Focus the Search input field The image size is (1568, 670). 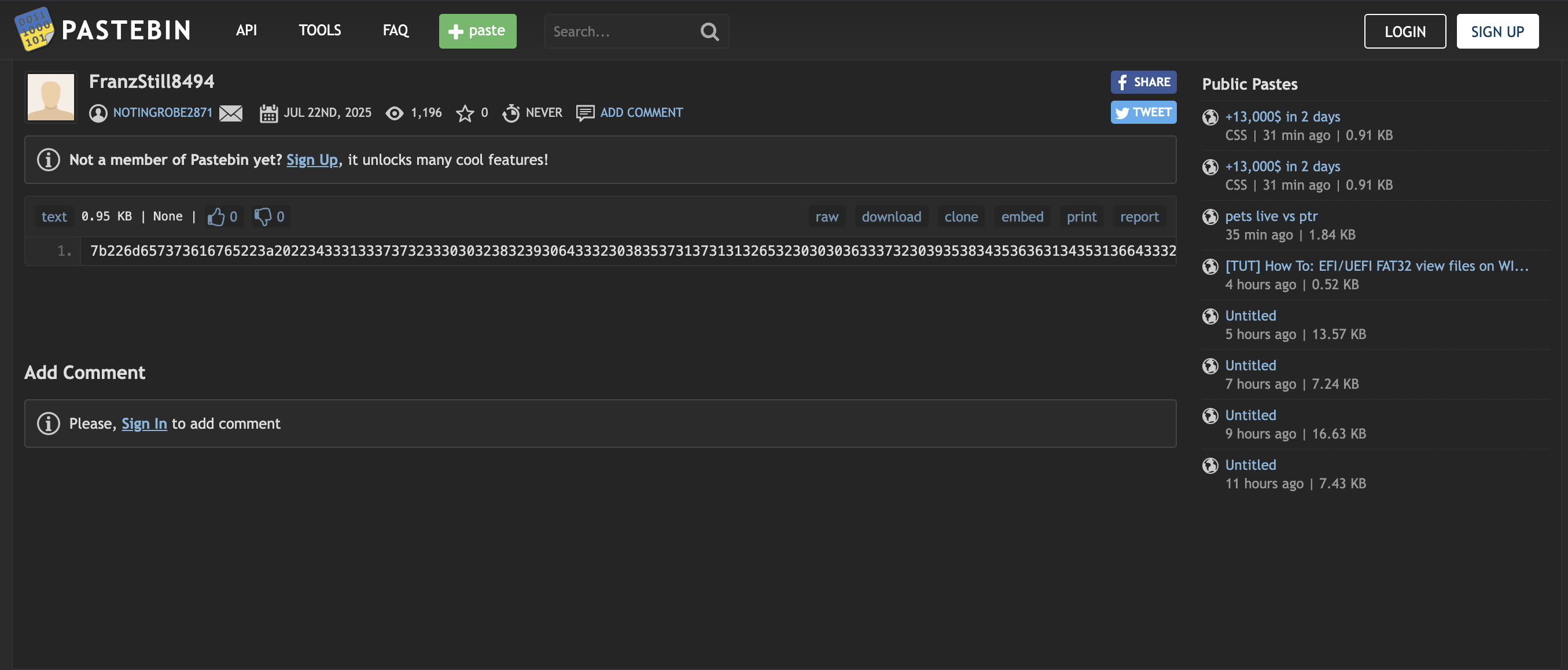(x=621, y=32)
